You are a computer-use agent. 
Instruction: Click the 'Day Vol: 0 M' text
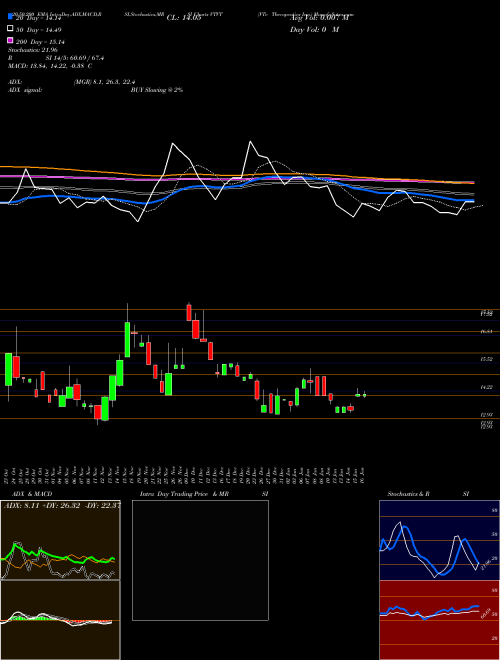pos(314,29)
